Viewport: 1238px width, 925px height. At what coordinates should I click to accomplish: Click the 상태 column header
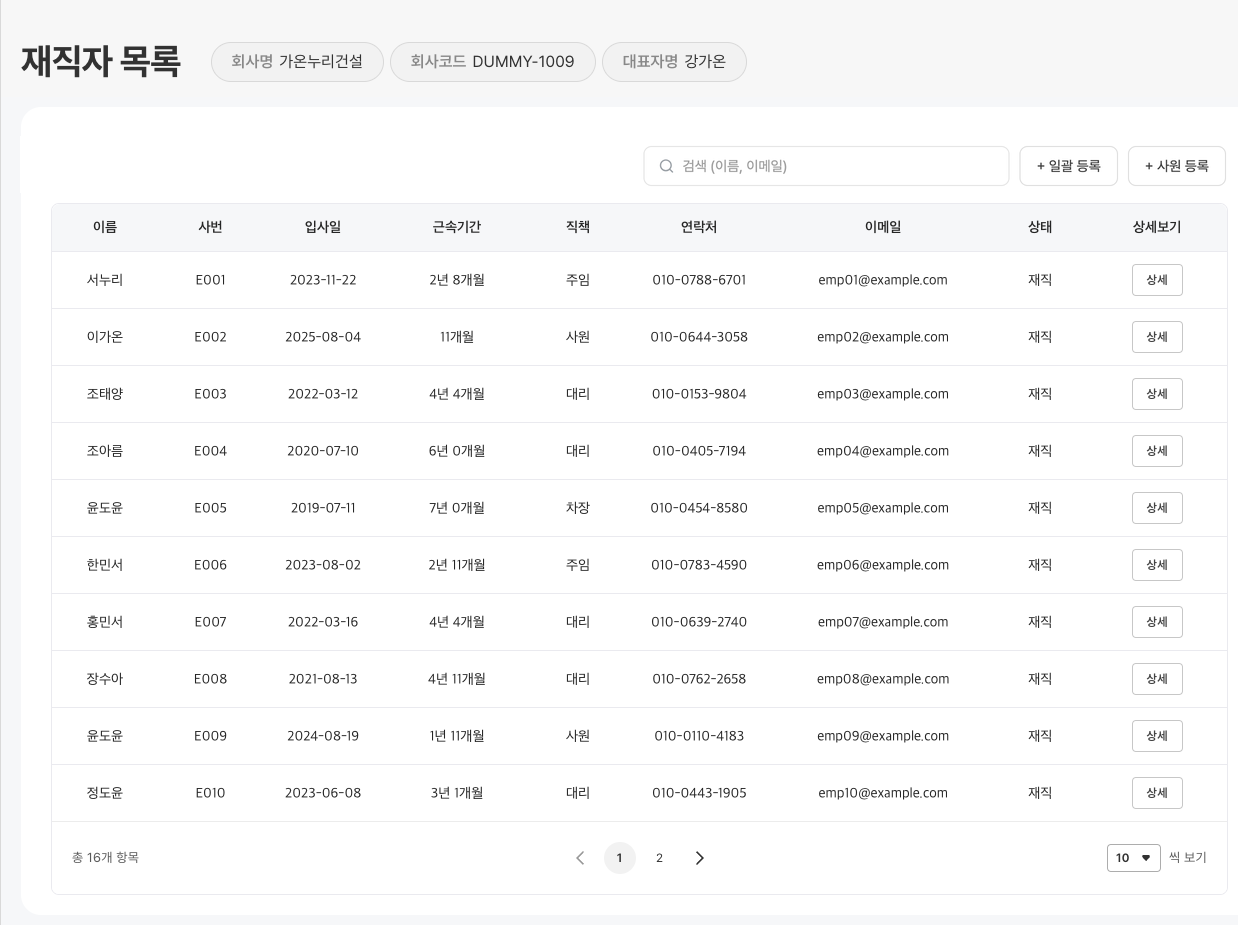(1040, 227)
